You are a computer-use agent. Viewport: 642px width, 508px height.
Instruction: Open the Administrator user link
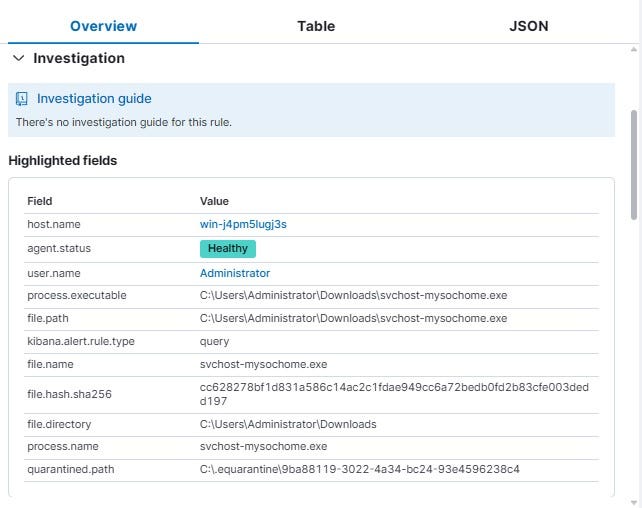point(235,273)
